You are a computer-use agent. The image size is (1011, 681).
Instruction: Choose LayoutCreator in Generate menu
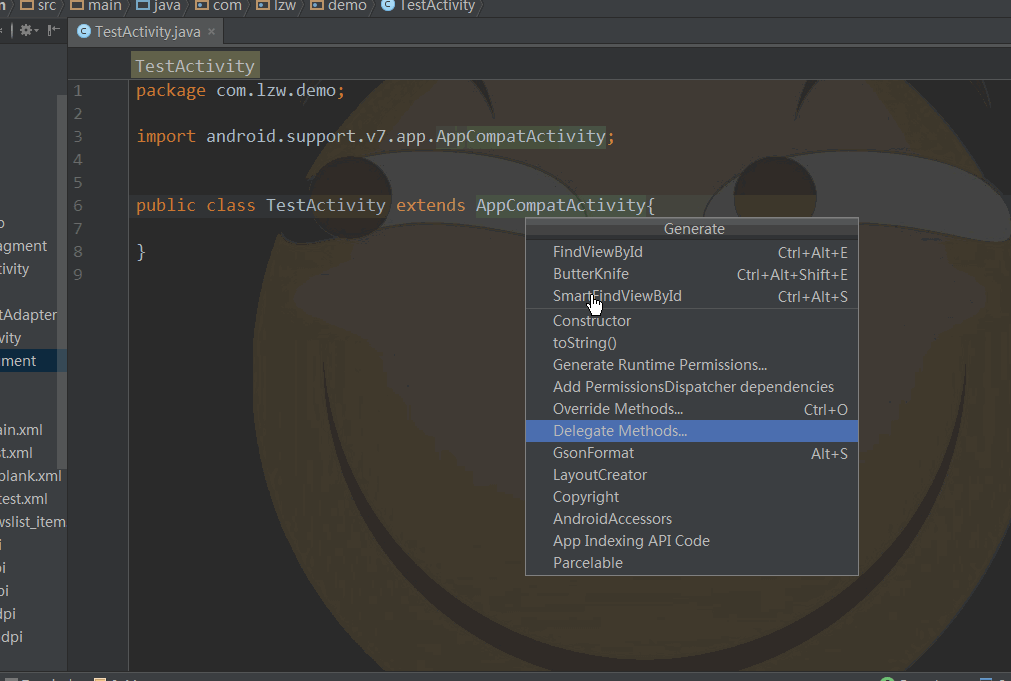pos(692,475)
